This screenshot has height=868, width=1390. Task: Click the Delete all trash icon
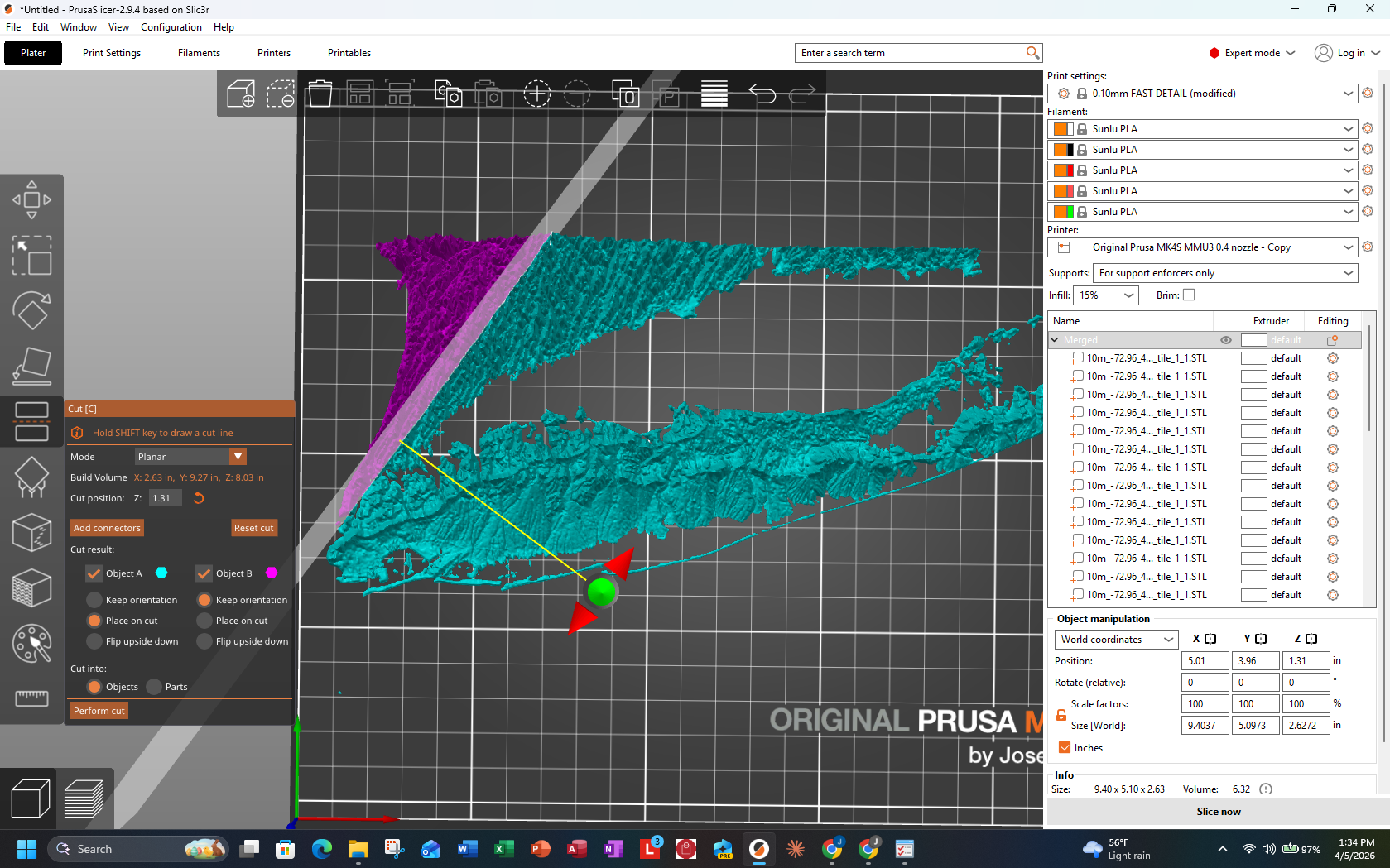[x=320, y=94]
